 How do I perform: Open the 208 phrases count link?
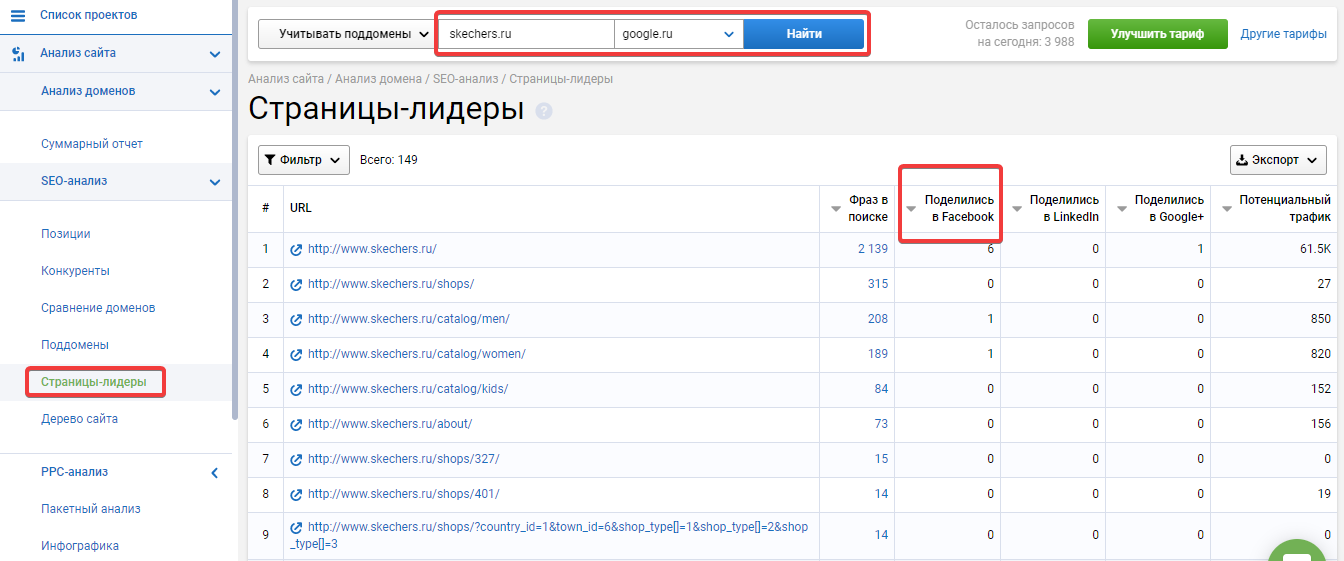[878, 319]
